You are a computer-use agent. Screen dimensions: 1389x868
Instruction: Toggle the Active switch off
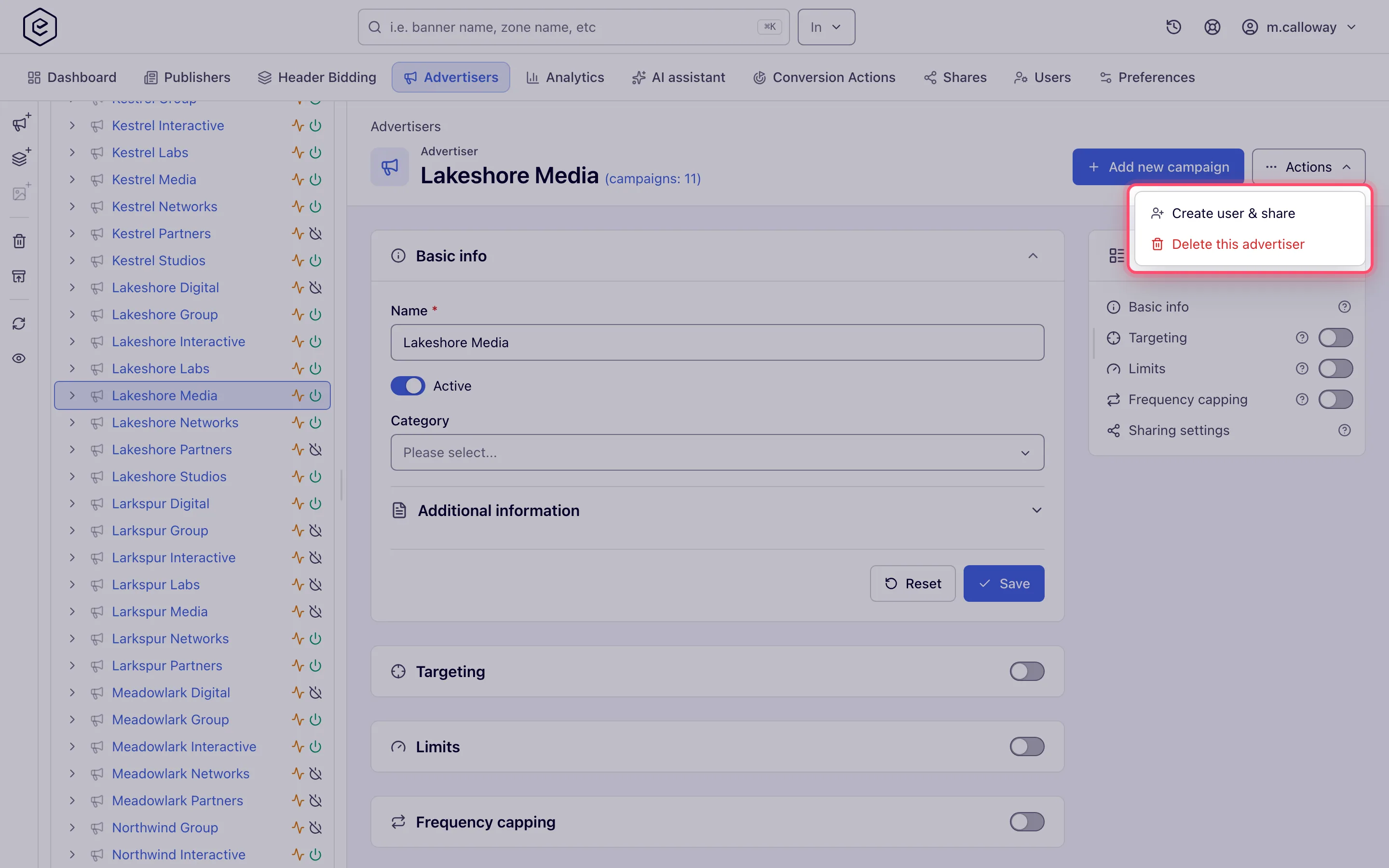coord(408,386)
